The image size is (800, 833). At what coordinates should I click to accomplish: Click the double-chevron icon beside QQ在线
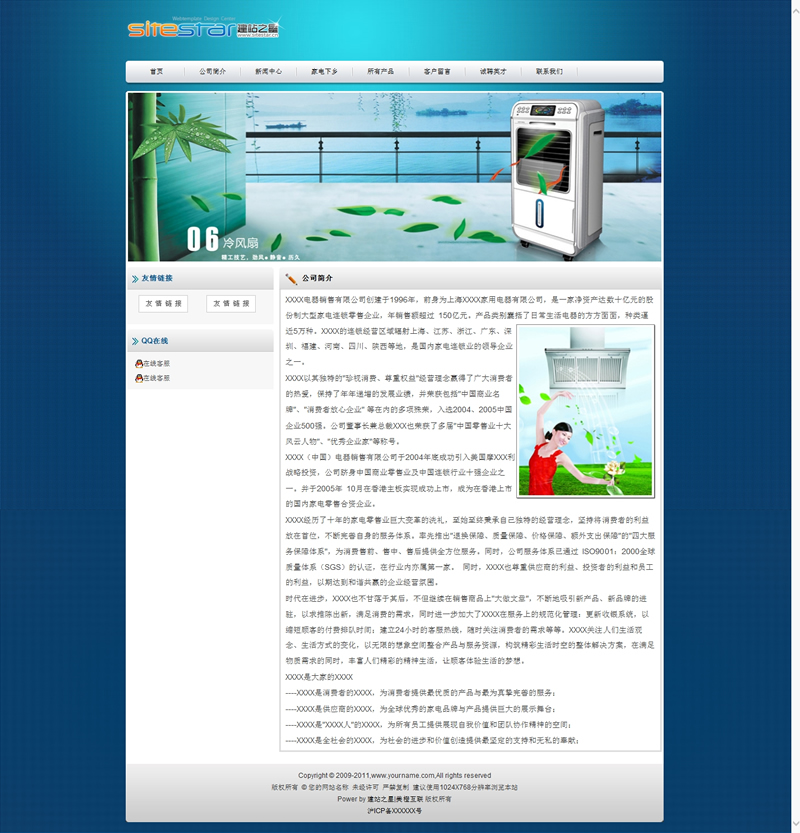tap(135, 341)
